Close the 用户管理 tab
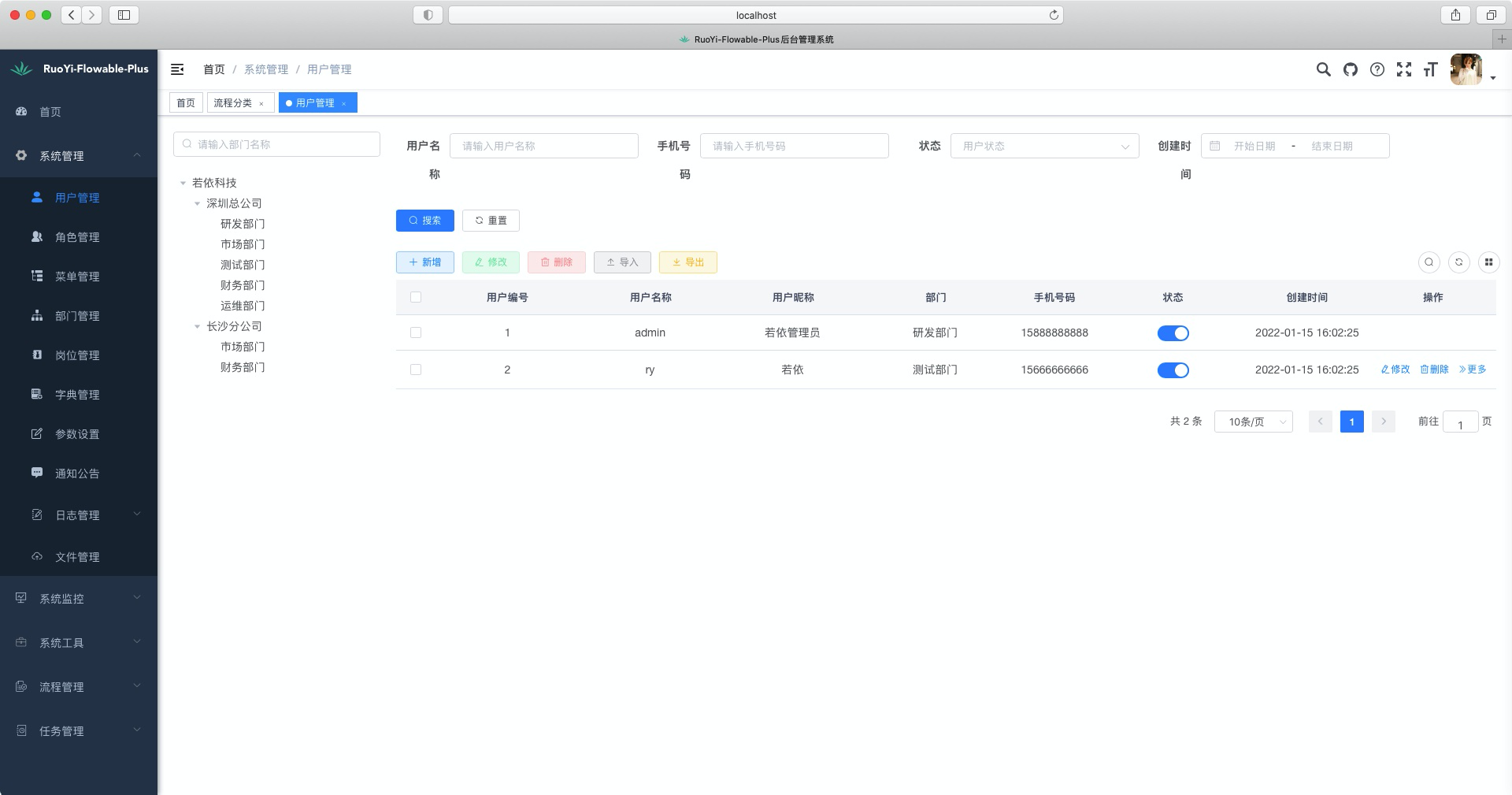Image resolution: width=1512 pixels, height=795 pixels. point(344,103)
